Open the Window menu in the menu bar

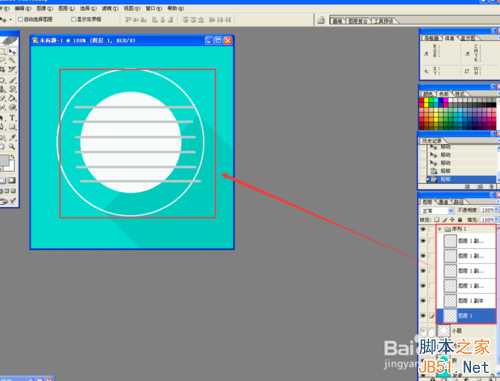tap(153, 8)
